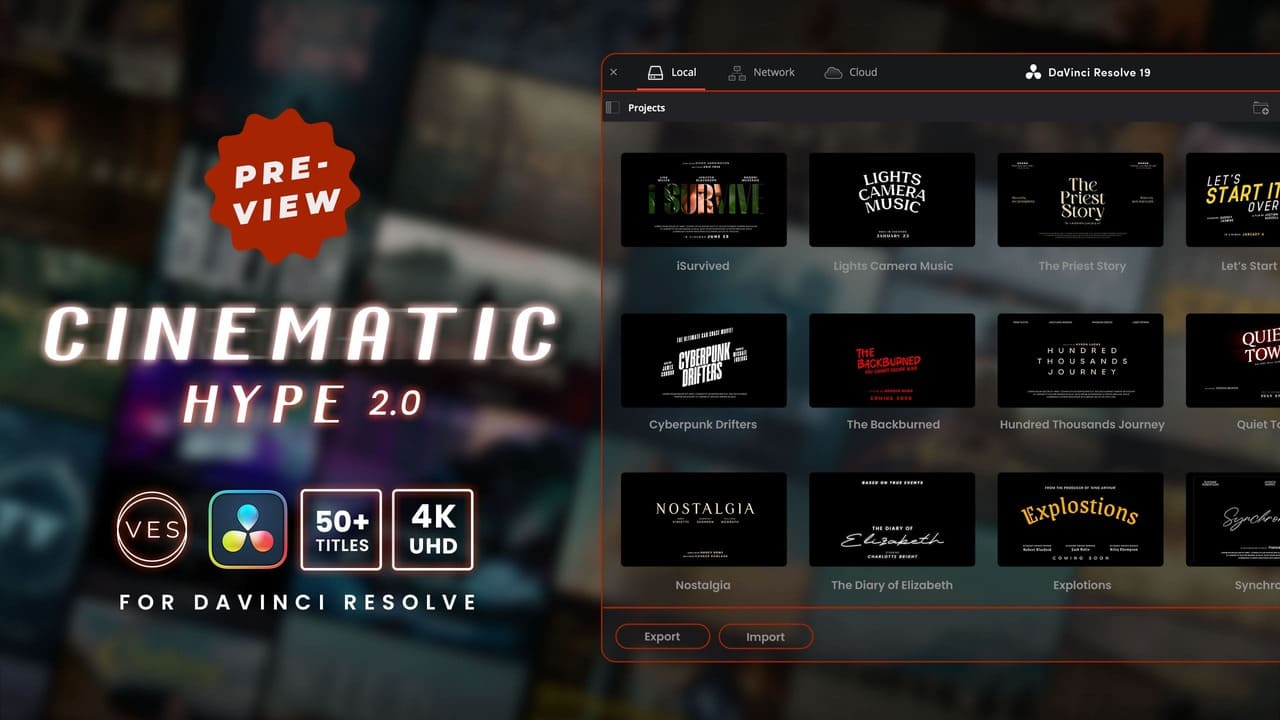Image resolution: width=1280 pixels, height=720 pixels.
Task: Select the Synchro project thumbnail
Action: (x=1233, y=520)
